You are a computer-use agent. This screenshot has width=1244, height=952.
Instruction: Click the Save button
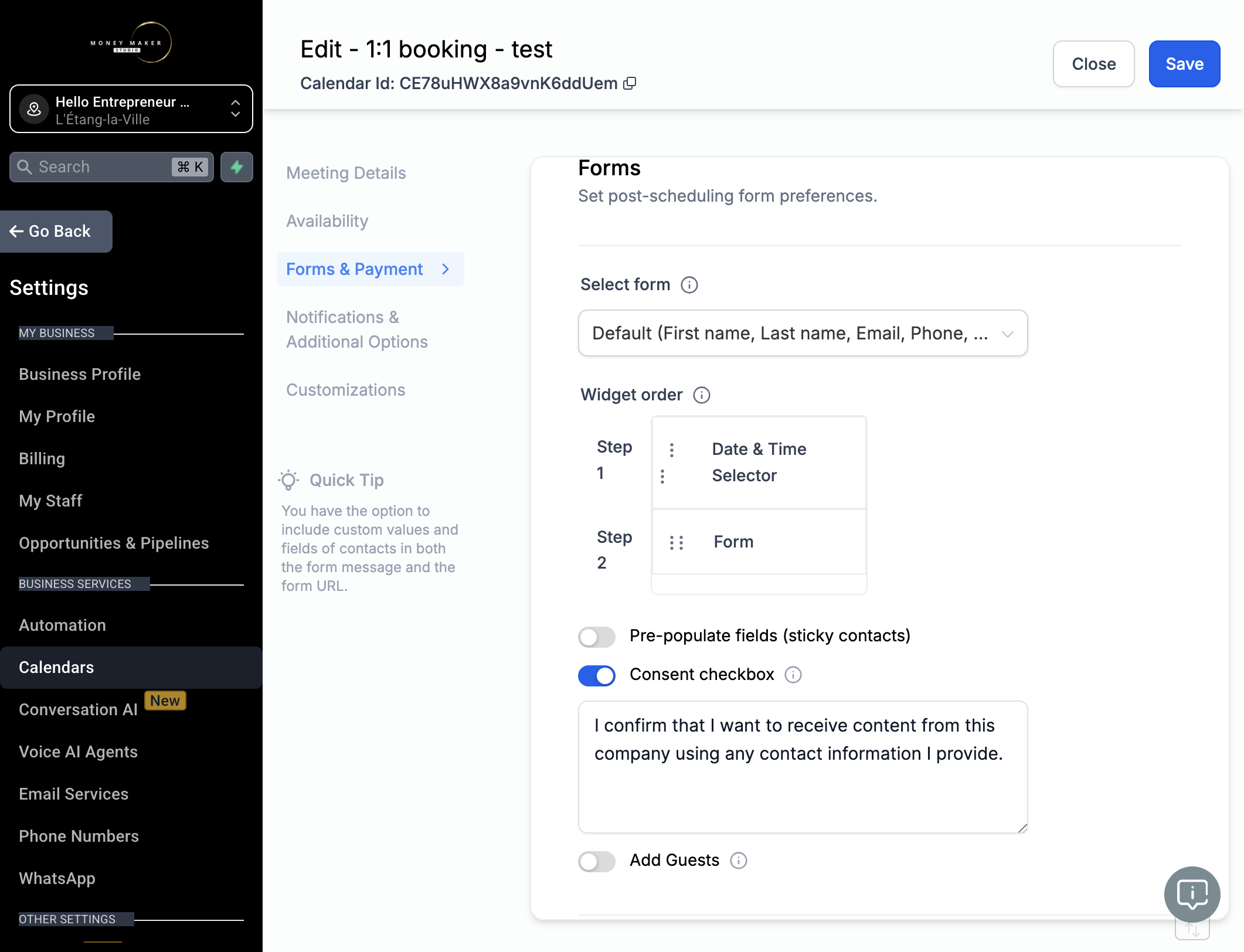(x=1184, y=64)
